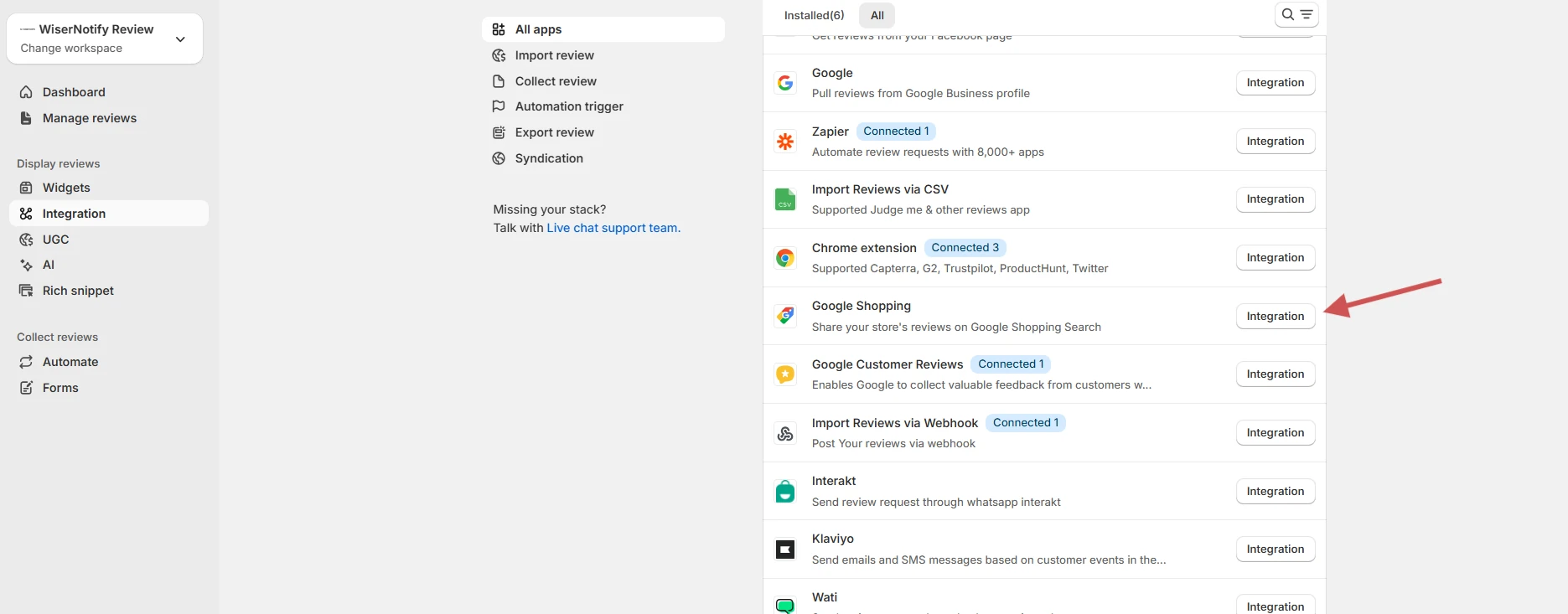Click the Interakt app logo

pos(785,492)
